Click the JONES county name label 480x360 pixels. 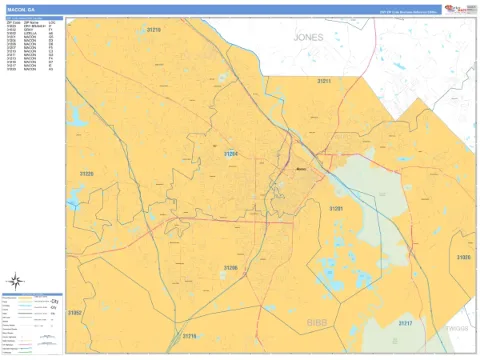point(308,37)
